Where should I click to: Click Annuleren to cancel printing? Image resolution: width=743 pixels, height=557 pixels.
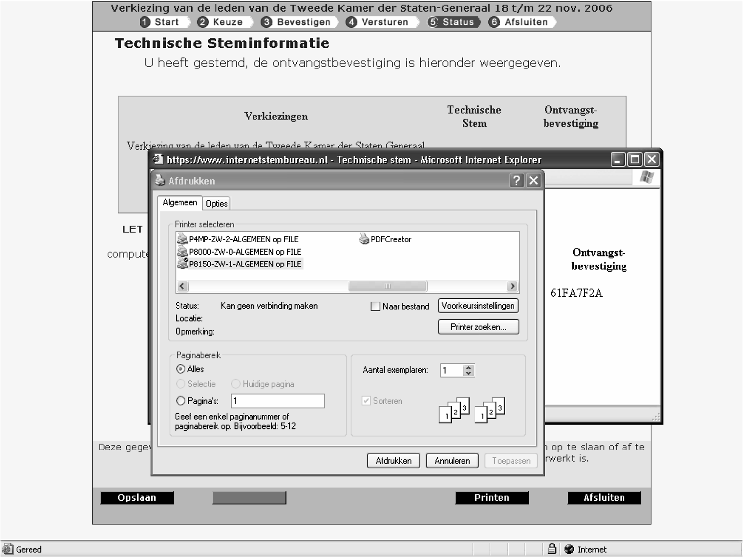[453, 461]
